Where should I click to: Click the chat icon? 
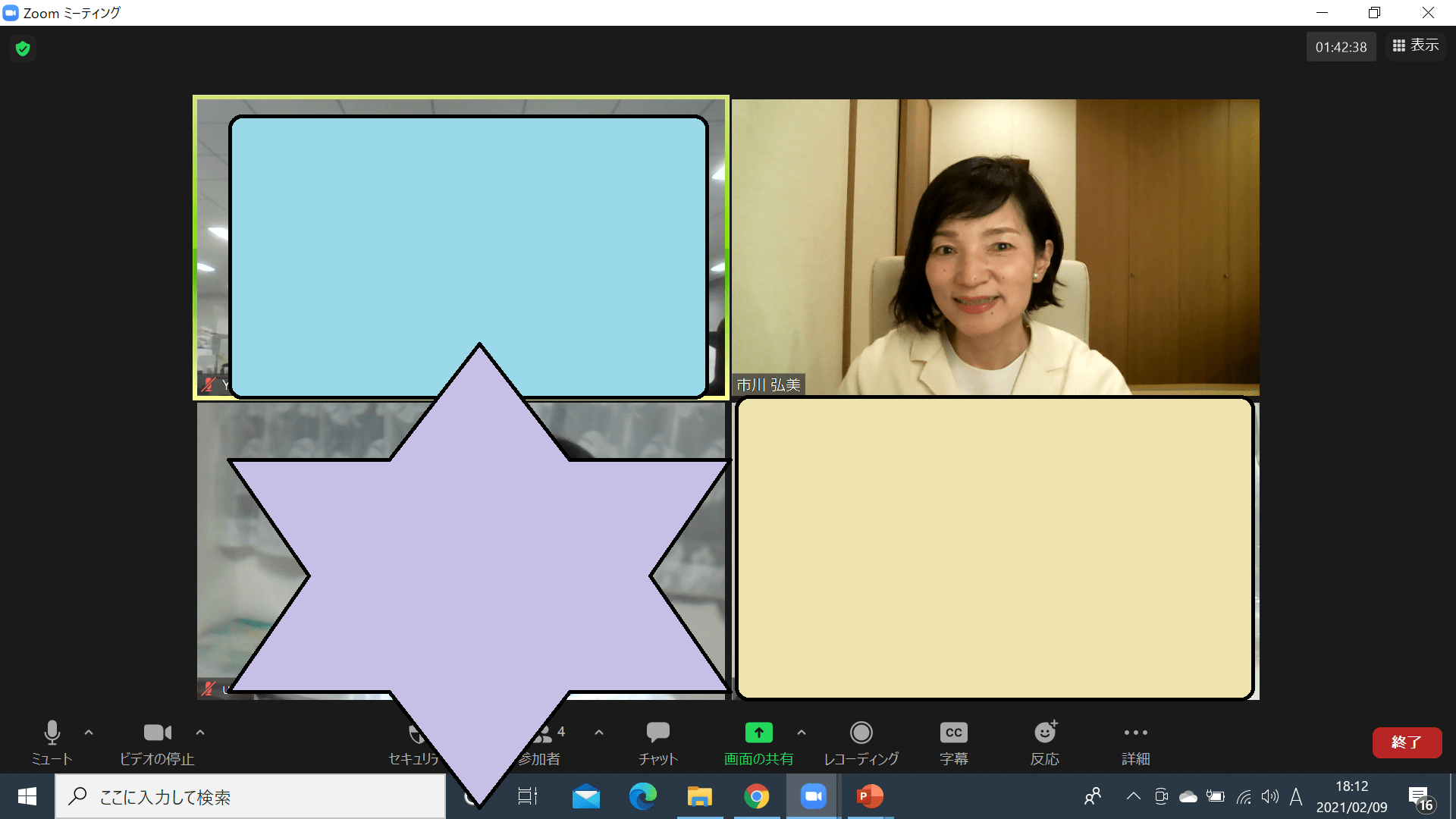pos(657,733)
